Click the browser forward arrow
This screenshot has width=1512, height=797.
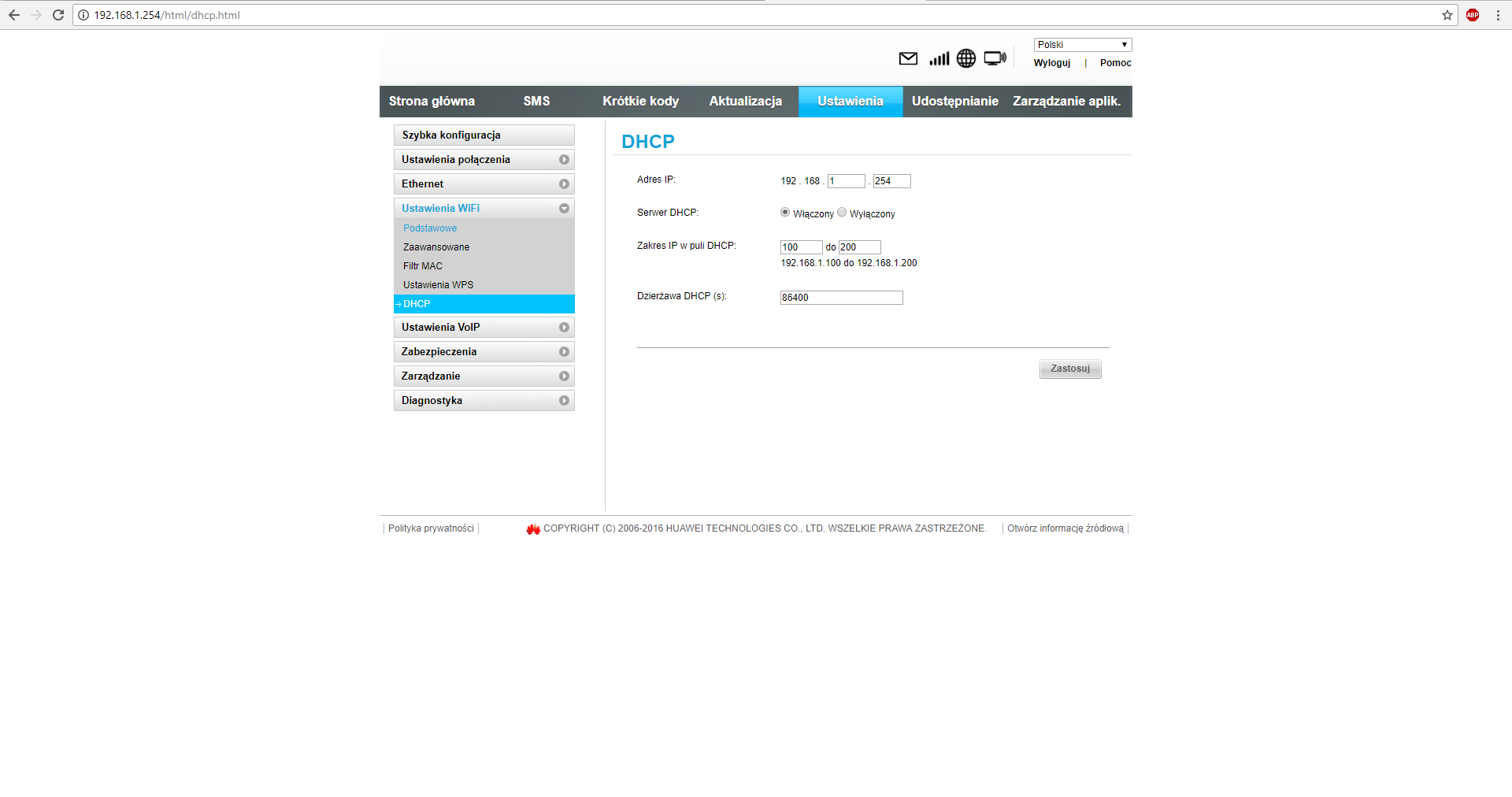pos(36,15)
